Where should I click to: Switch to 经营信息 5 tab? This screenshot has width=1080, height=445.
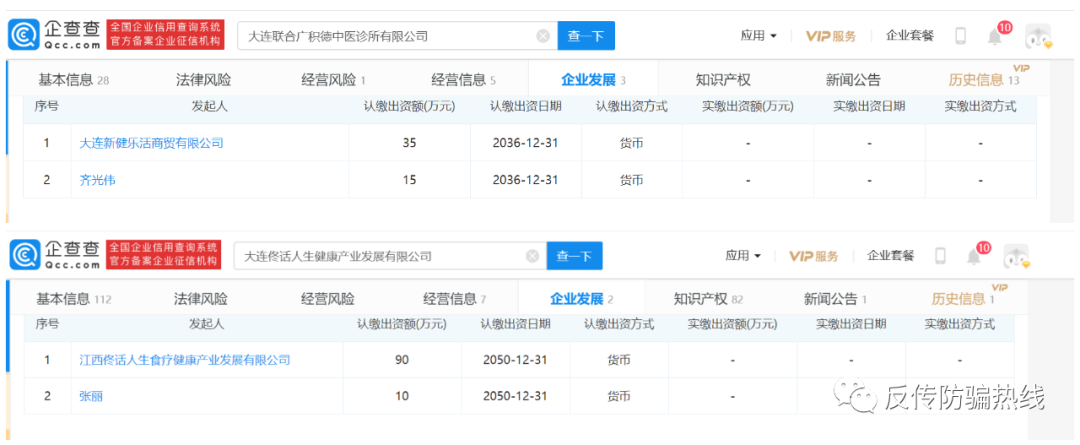tap(464, 80)
